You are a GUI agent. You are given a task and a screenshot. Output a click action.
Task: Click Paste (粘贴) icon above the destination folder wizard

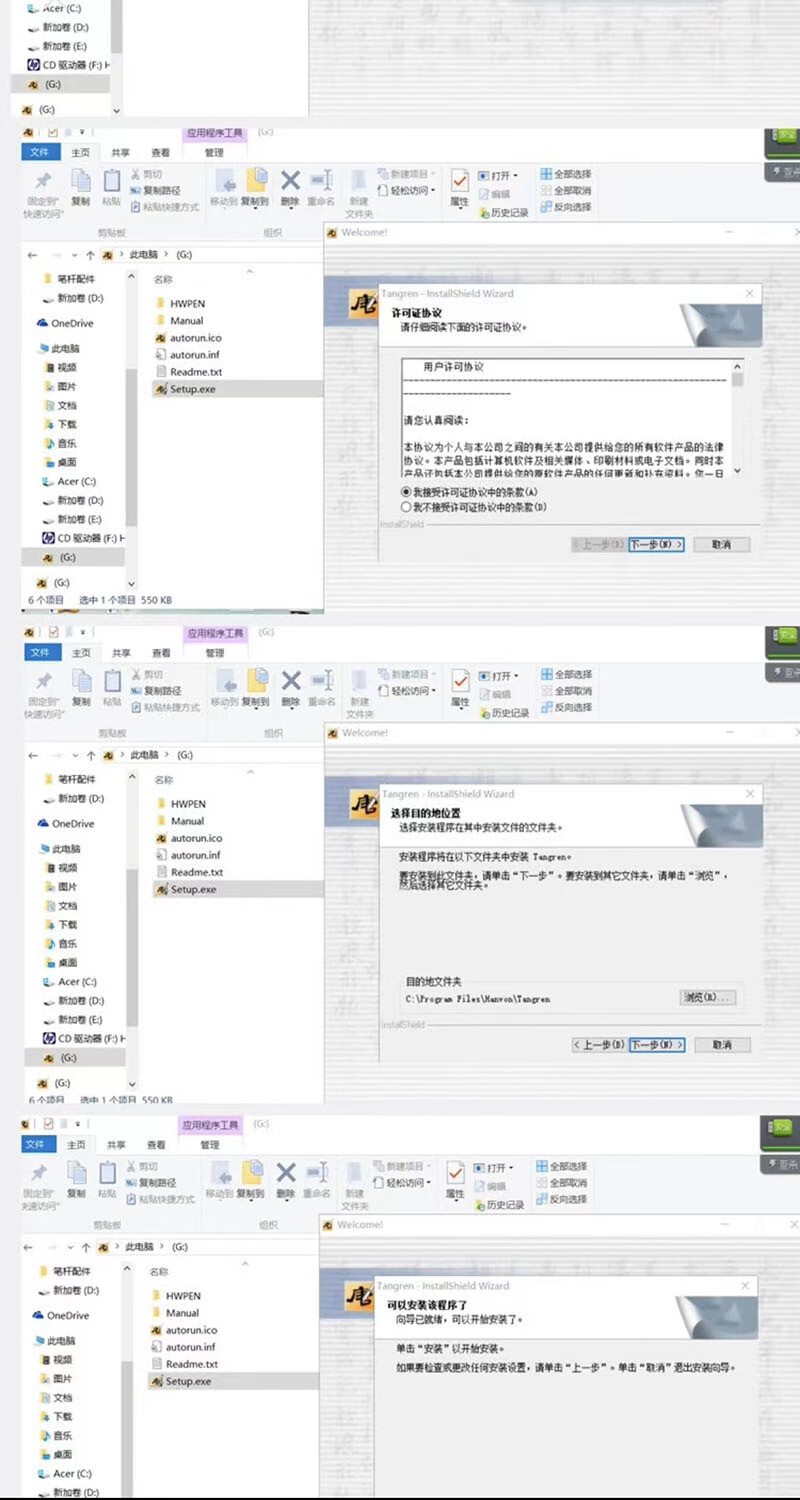pos(112,686)
